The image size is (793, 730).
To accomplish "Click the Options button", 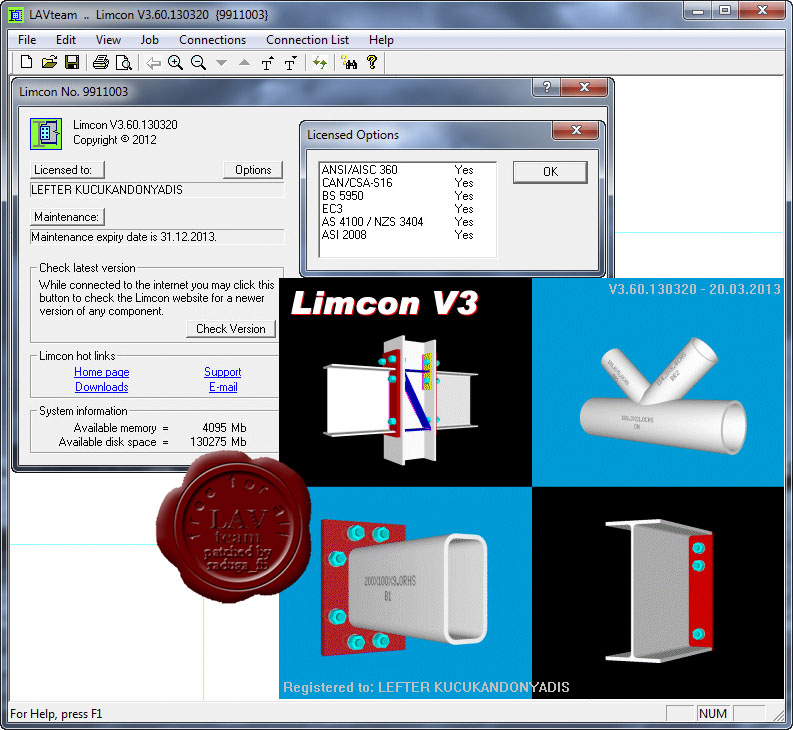I will 253,170.
